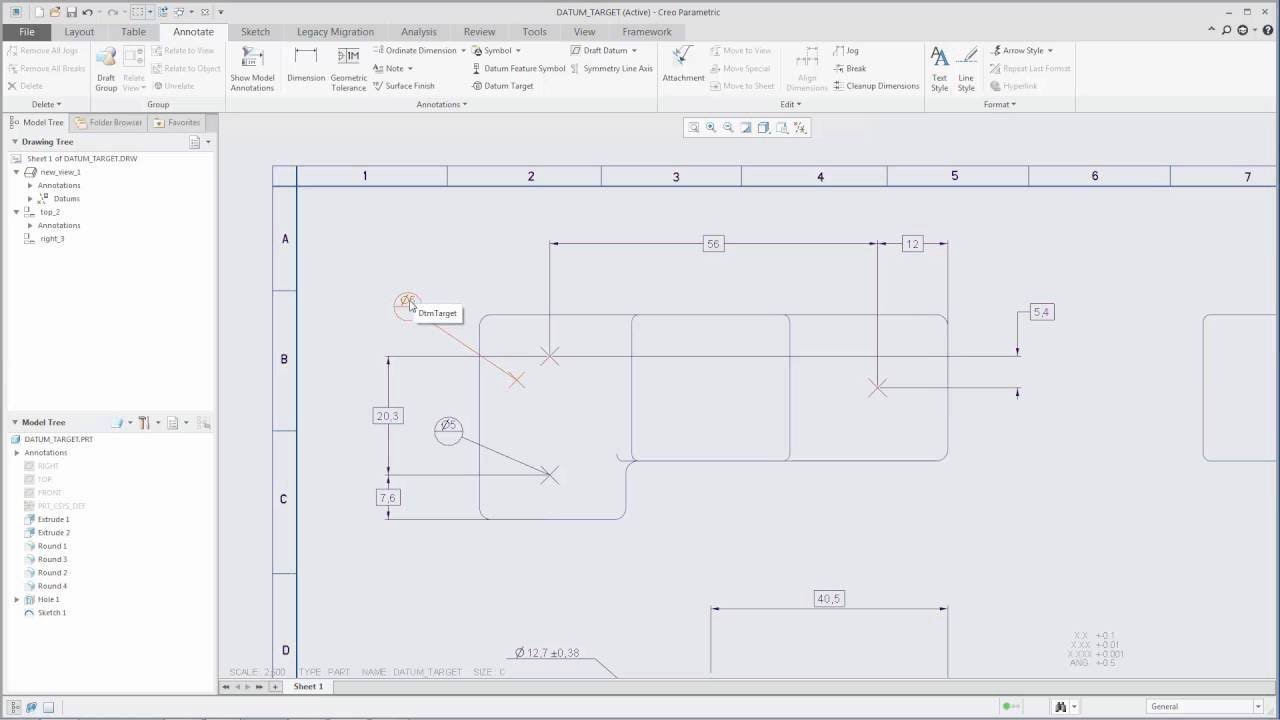Expand the Format group dropdown

click(999, 104)
